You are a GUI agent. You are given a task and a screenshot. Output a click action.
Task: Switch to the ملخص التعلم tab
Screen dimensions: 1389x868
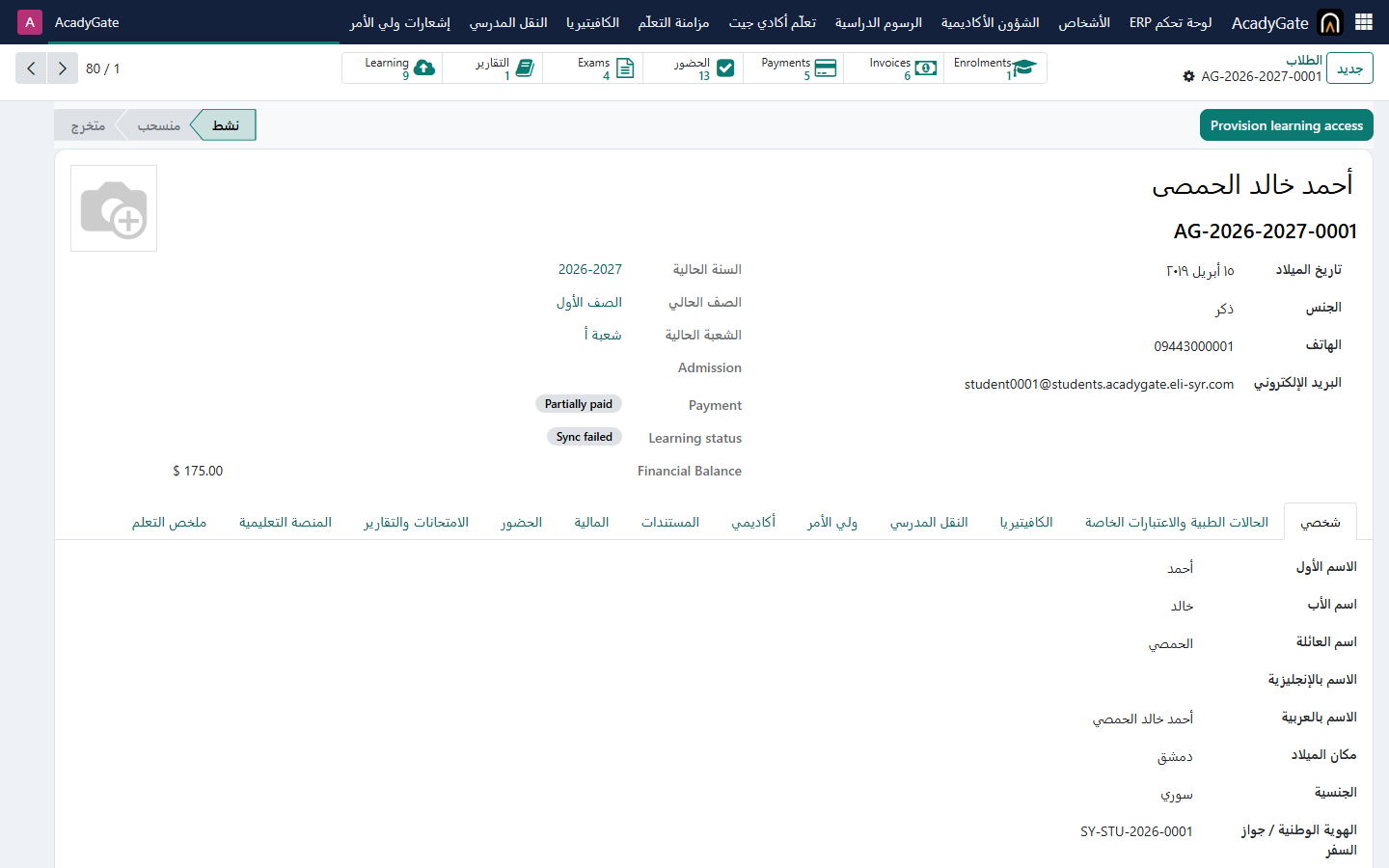170,522
